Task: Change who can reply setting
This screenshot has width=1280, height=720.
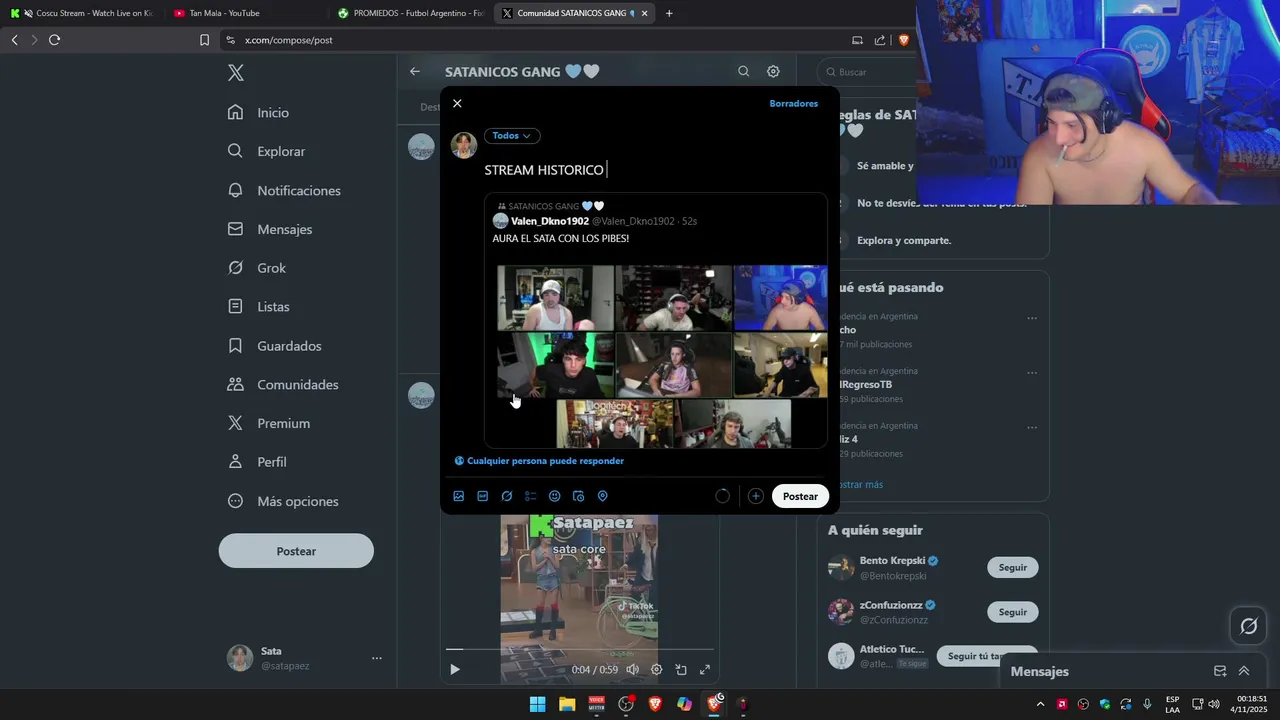Action: (x=539, y=461)
